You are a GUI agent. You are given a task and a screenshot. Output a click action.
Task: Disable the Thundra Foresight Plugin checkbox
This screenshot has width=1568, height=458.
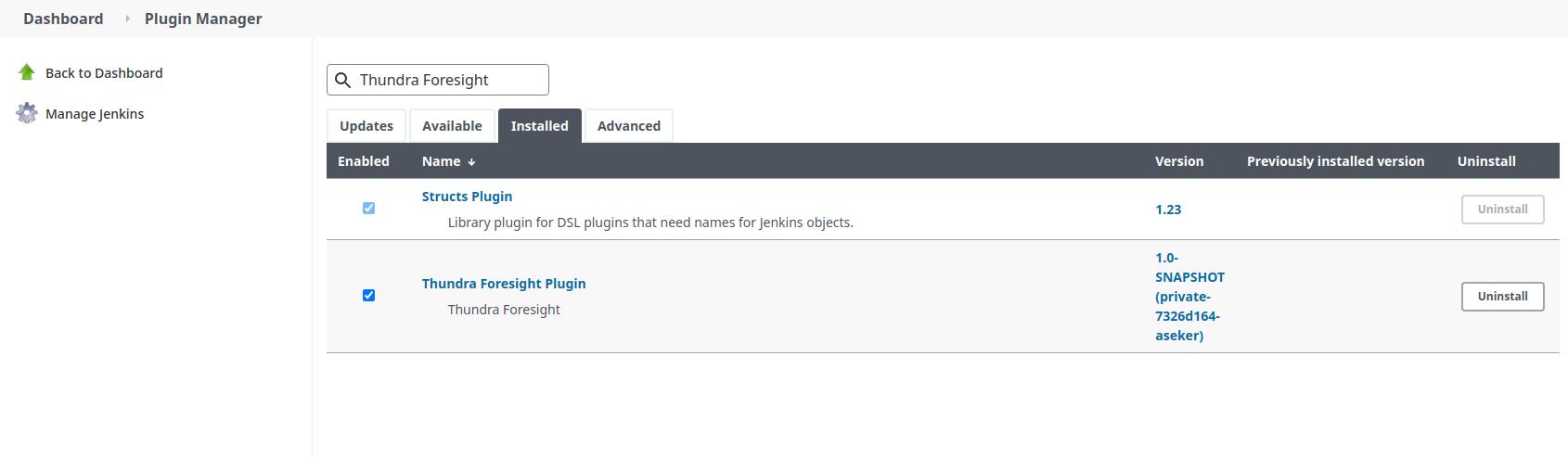tap(368, 295)
